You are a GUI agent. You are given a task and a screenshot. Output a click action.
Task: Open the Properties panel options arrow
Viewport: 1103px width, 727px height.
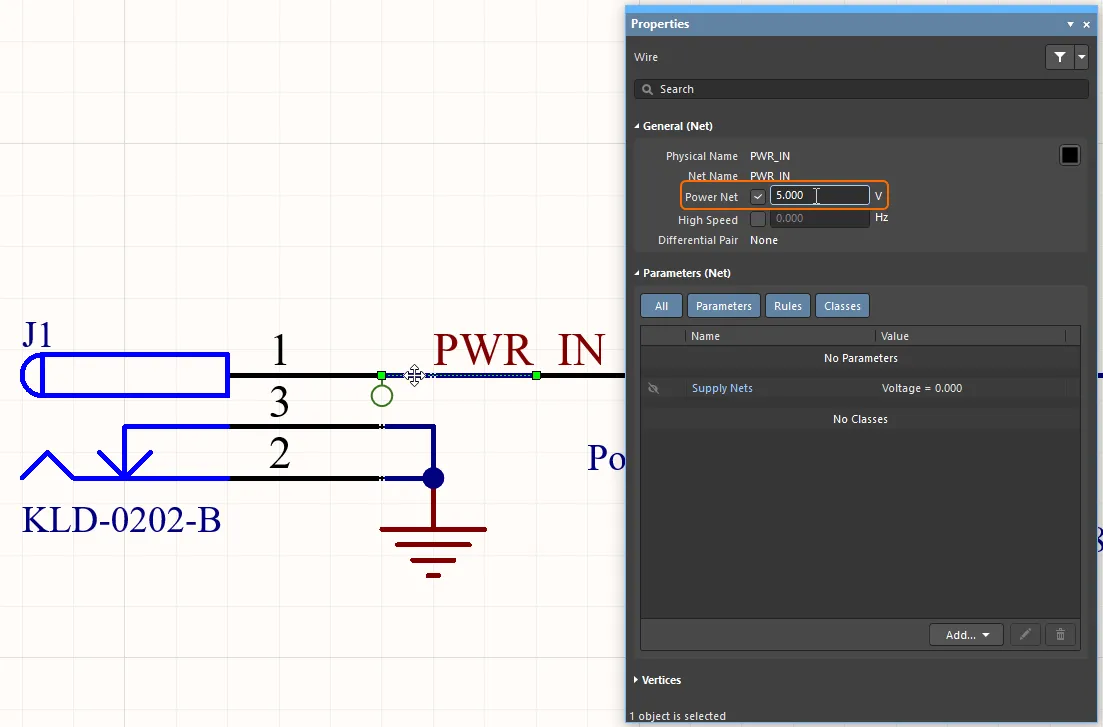click(1070, 24)
